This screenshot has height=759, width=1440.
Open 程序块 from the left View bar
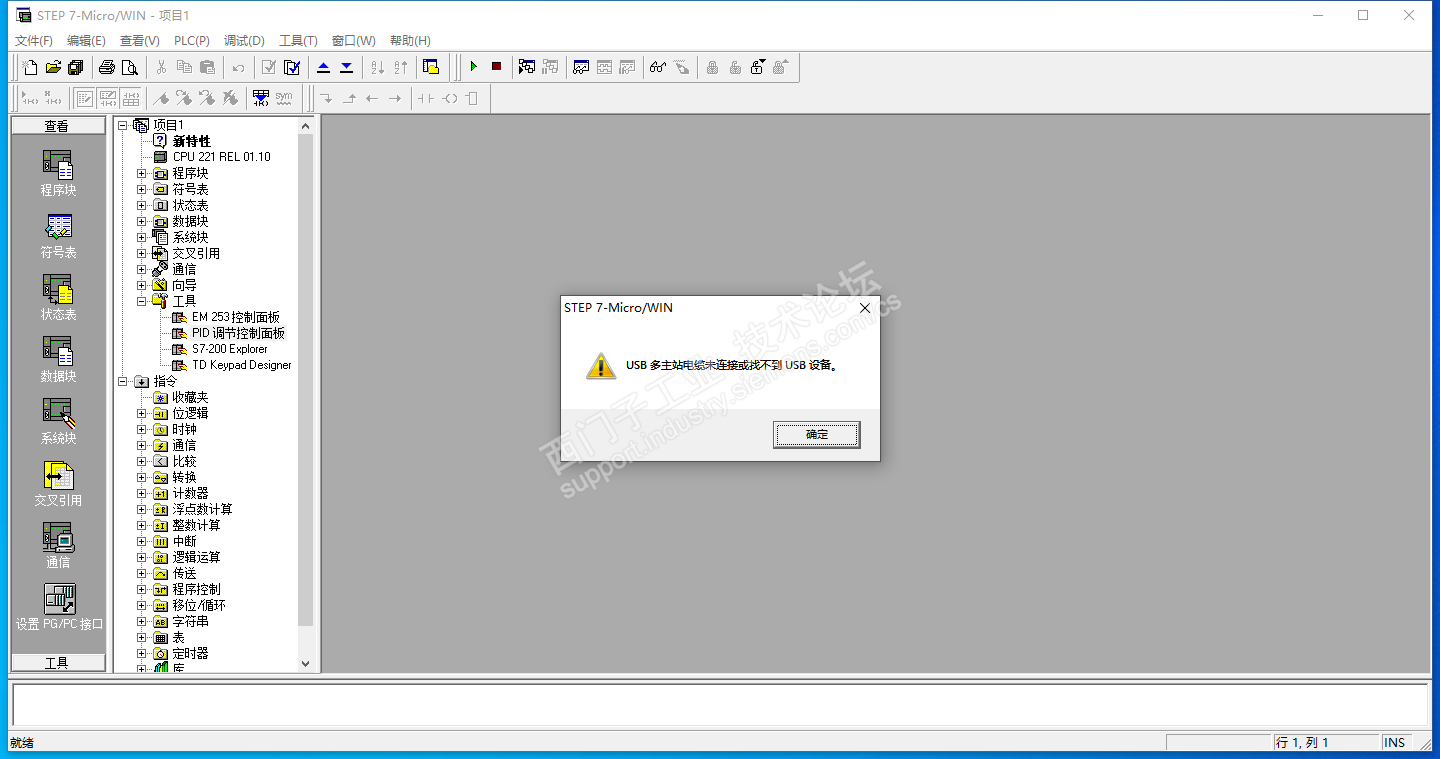coord(58,173)
